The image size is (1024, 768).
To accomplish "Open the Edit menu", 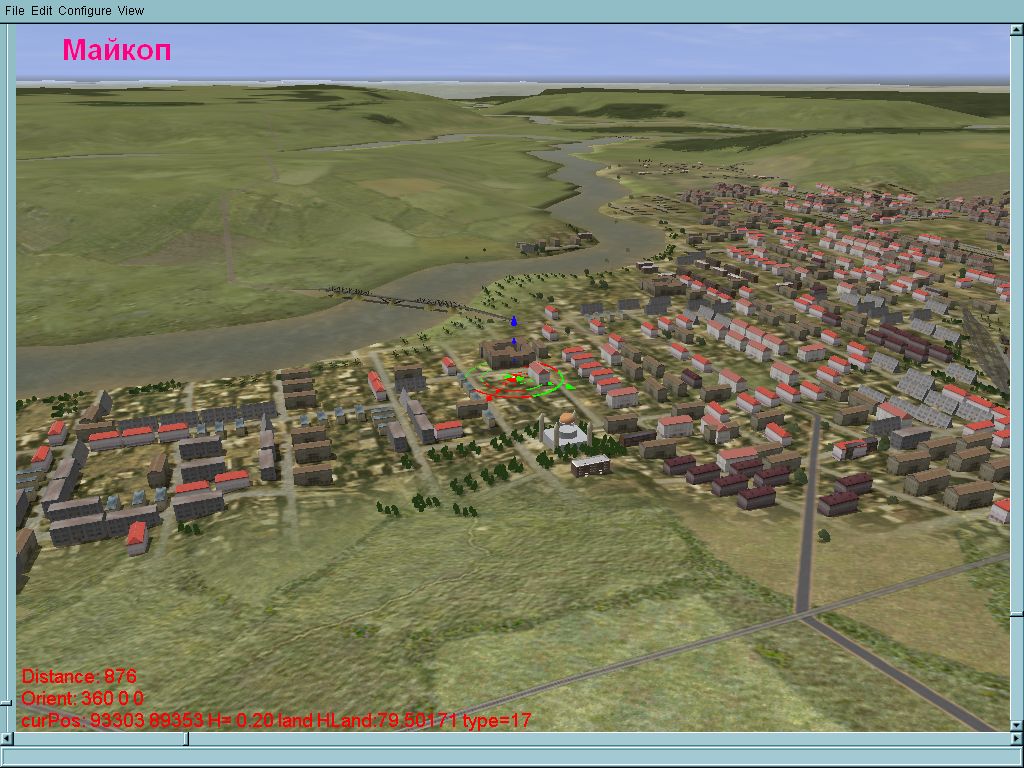I will point(41,10).
